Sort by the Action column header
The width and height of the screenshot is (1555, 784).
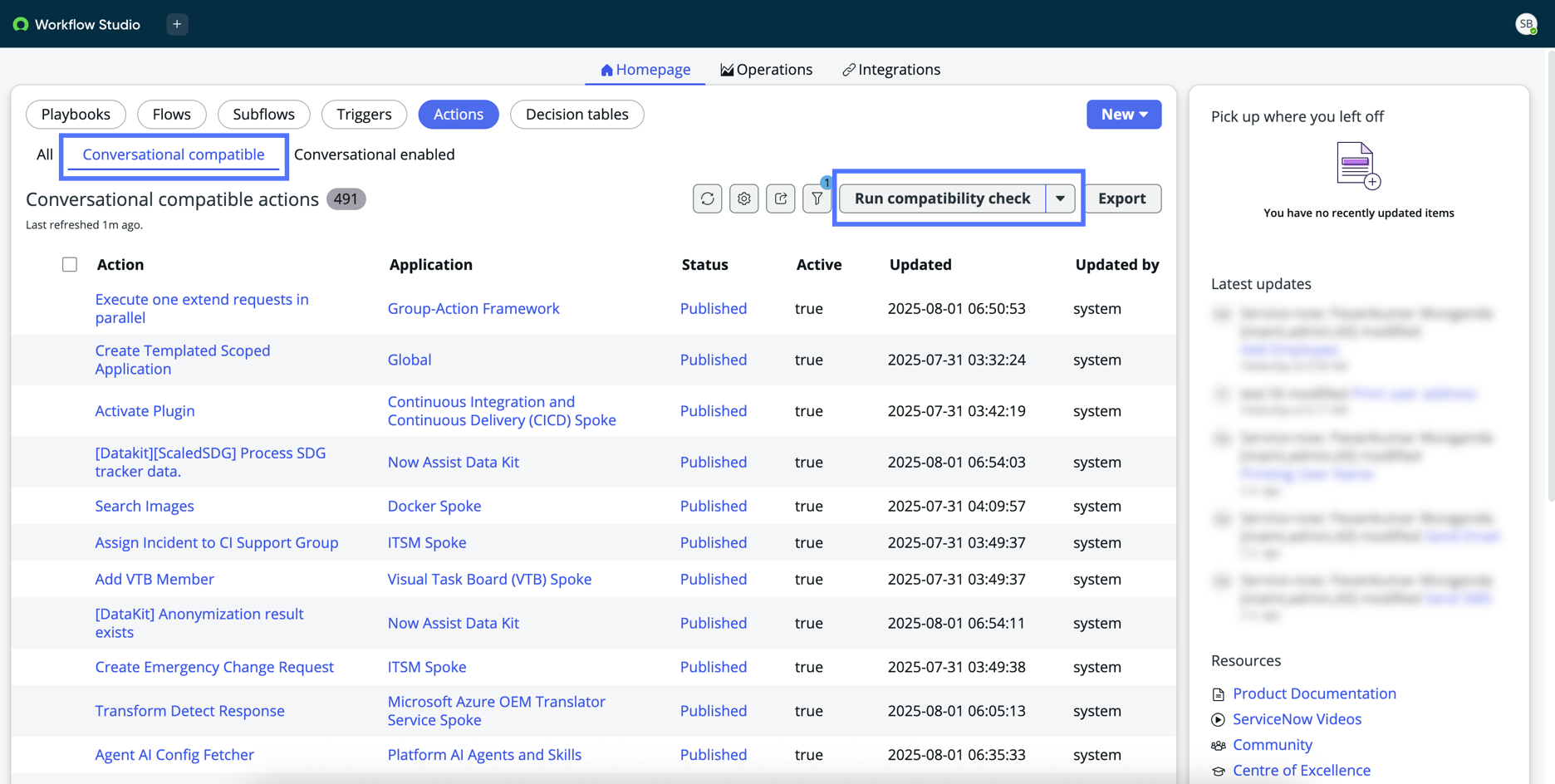120,264
